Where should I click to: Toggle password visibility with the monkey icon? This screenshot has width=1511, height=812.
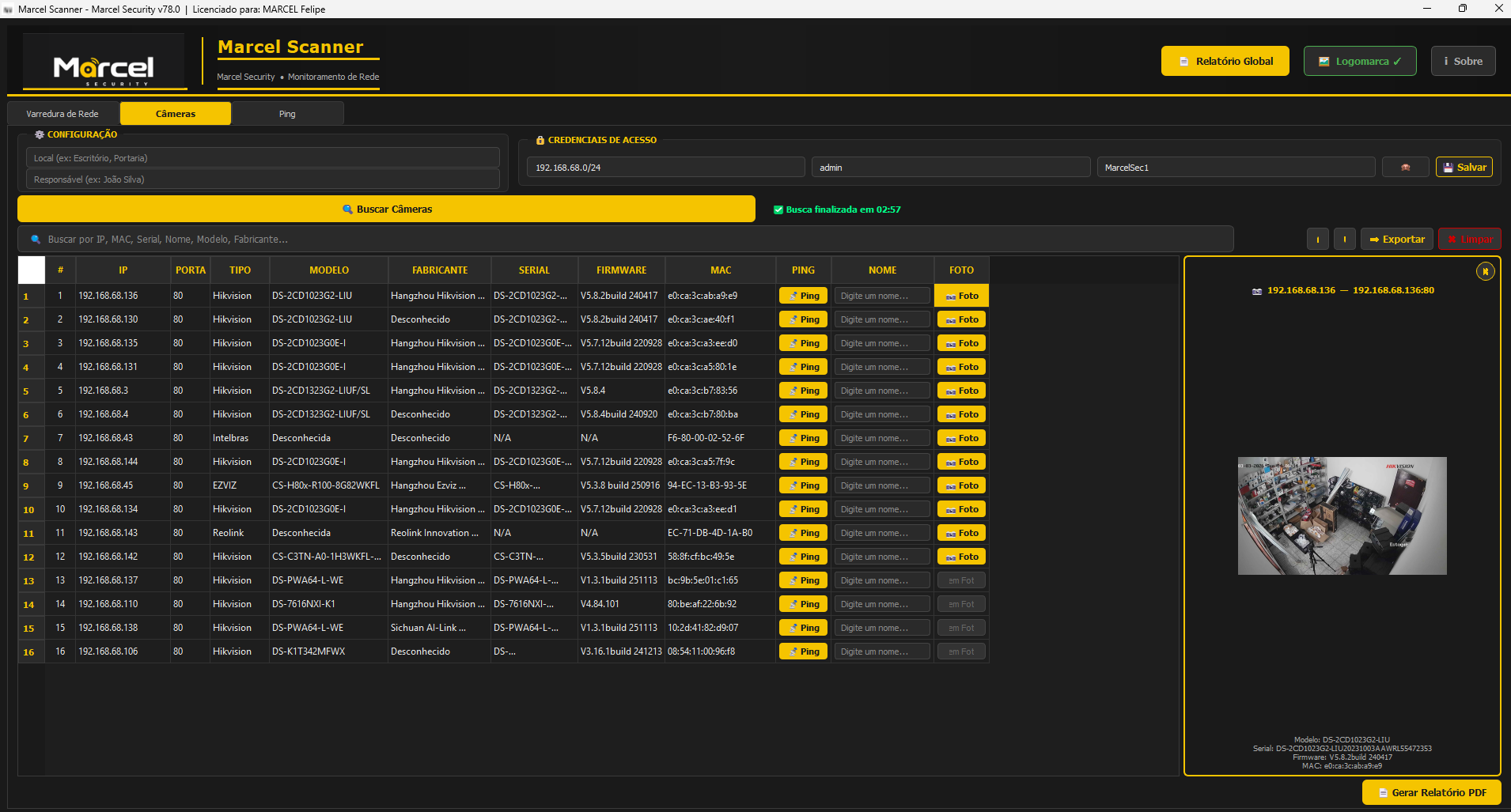[x=1405, y=168]
